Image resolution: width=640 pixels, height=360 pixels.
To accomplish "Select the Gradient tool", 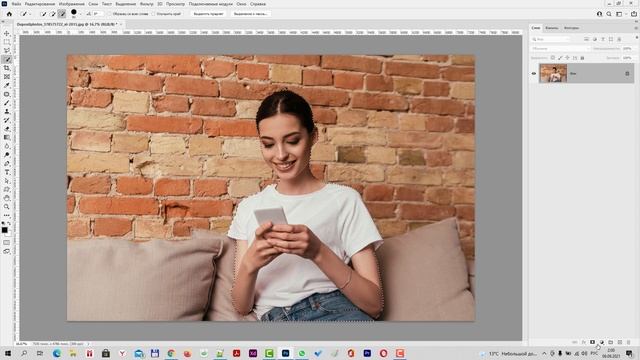I will point(7,138).
